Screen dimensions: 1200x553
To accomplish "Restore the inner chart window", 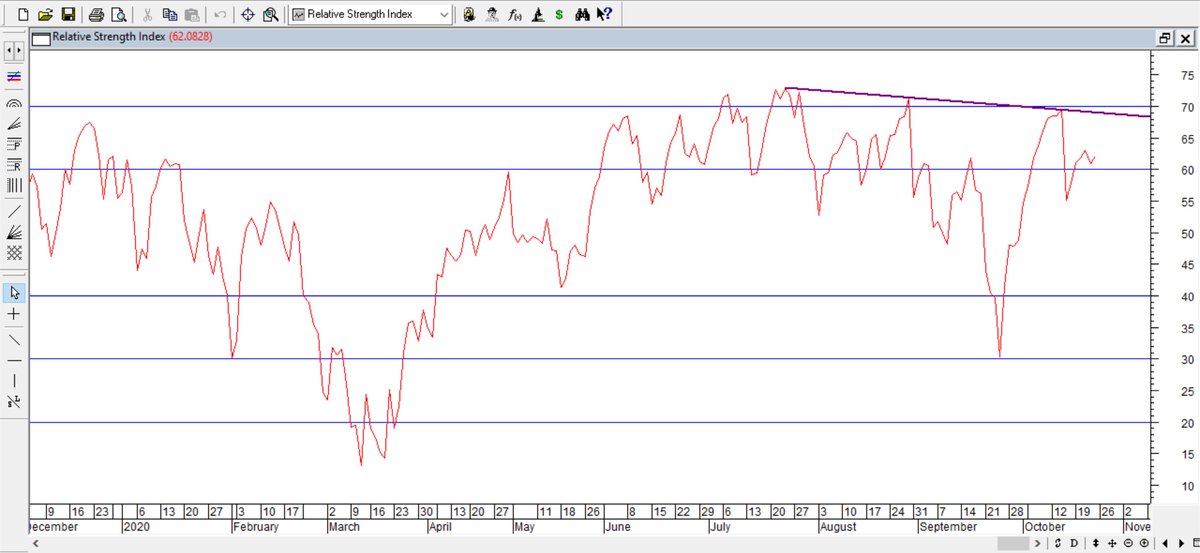I will click(1165, 38).
